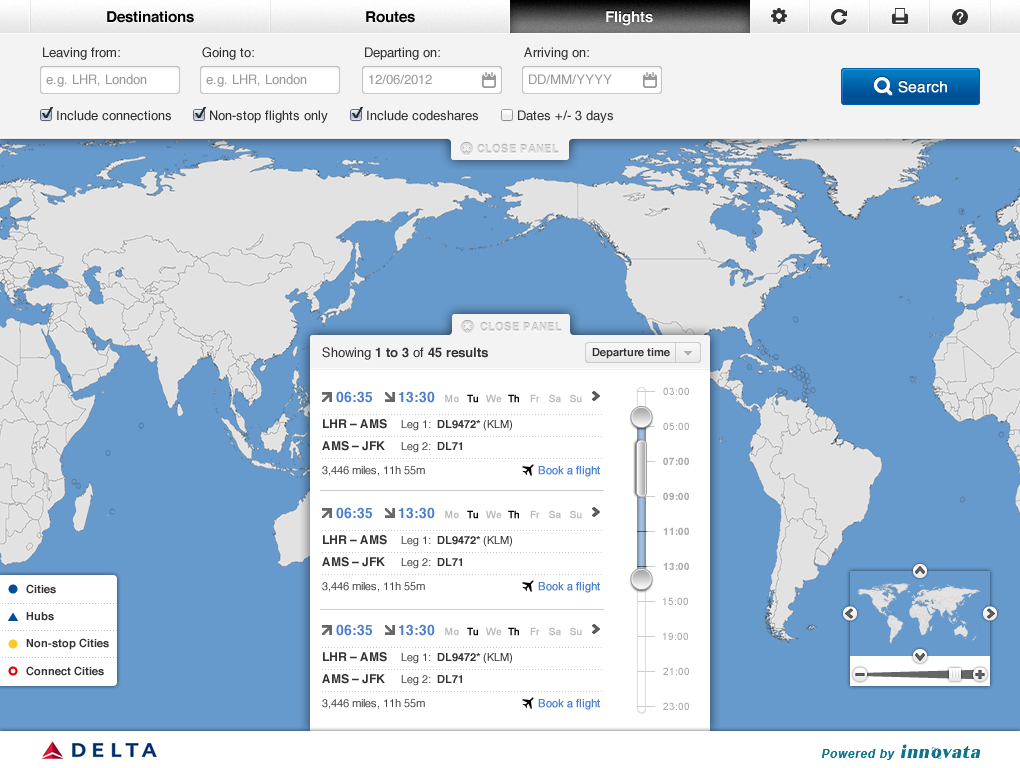Click the Going to input field
1020x768 pixels.
[270, 80]
